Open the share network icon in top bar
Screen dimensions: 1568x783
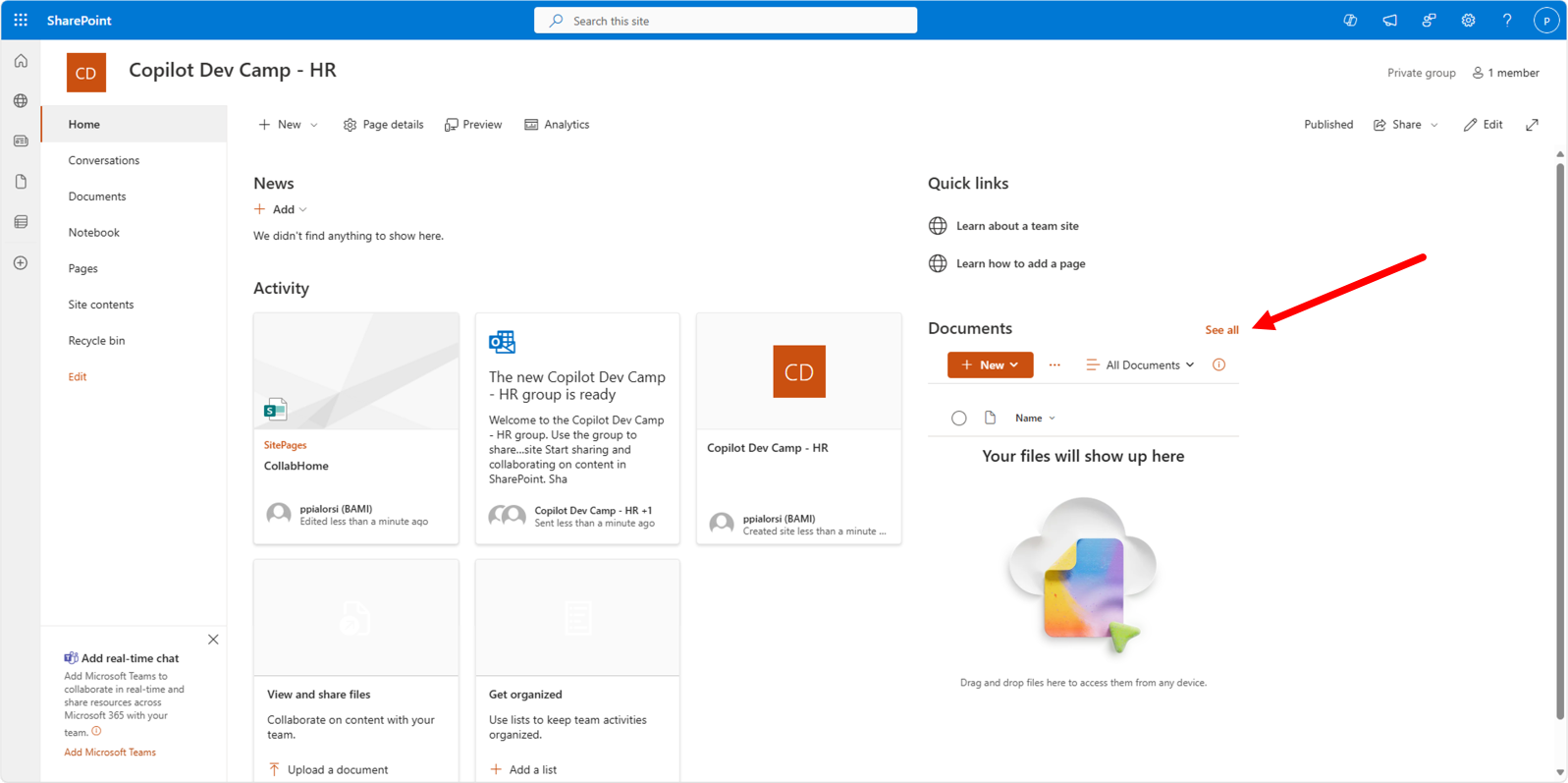1429,20
